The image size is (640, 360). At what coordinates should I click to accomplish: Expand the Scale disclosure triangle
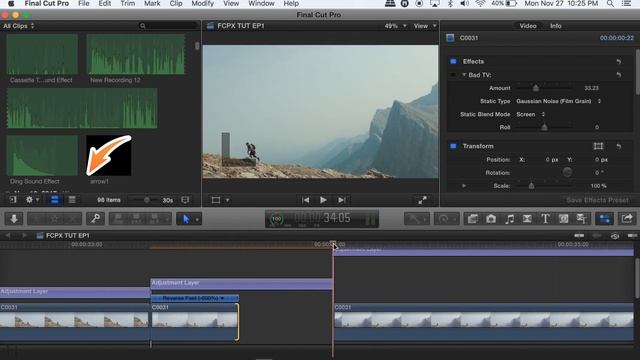[464, 186]
